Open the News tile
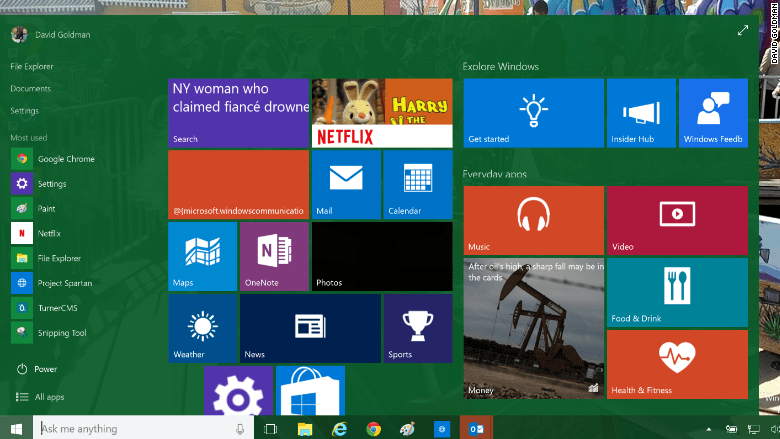780x439 pixels. [x=310, y=328]
